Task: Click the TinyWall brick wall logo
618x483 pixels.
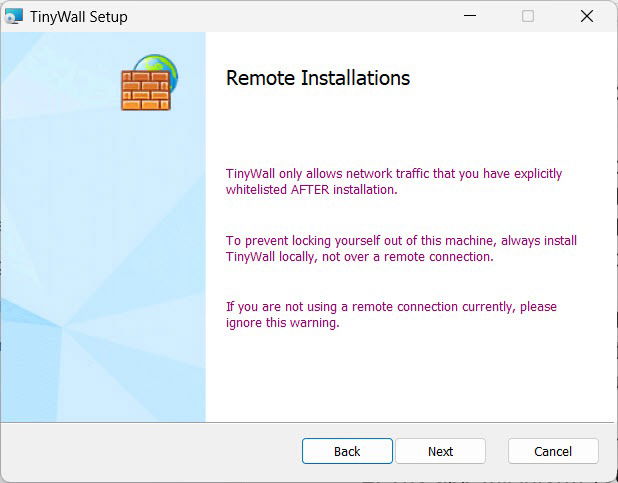Action: (149, 82)
